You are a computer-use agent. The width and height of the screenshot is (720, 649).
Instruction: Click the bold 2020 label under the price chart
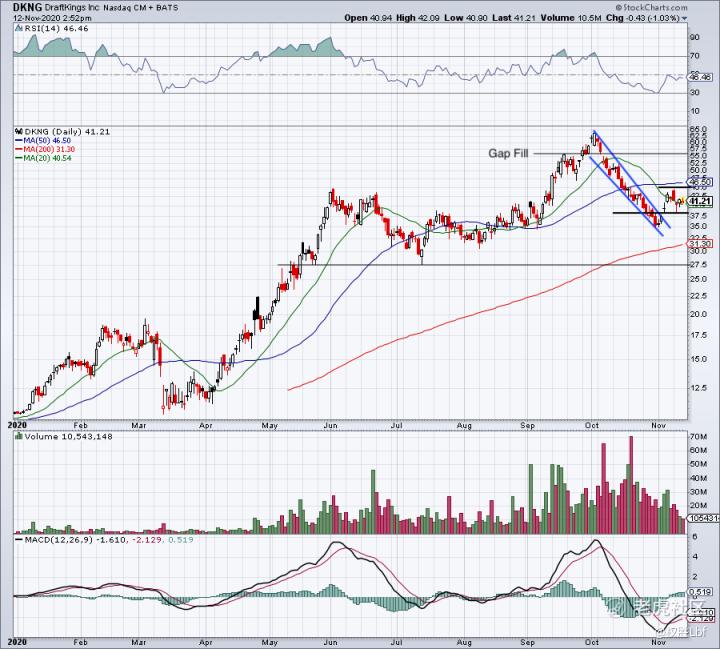click(17, 425)
